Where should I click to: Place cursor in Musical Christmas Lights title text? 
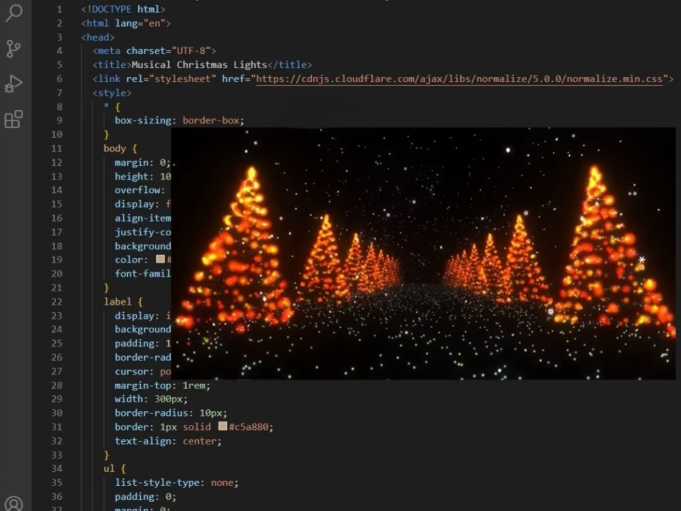199,65
